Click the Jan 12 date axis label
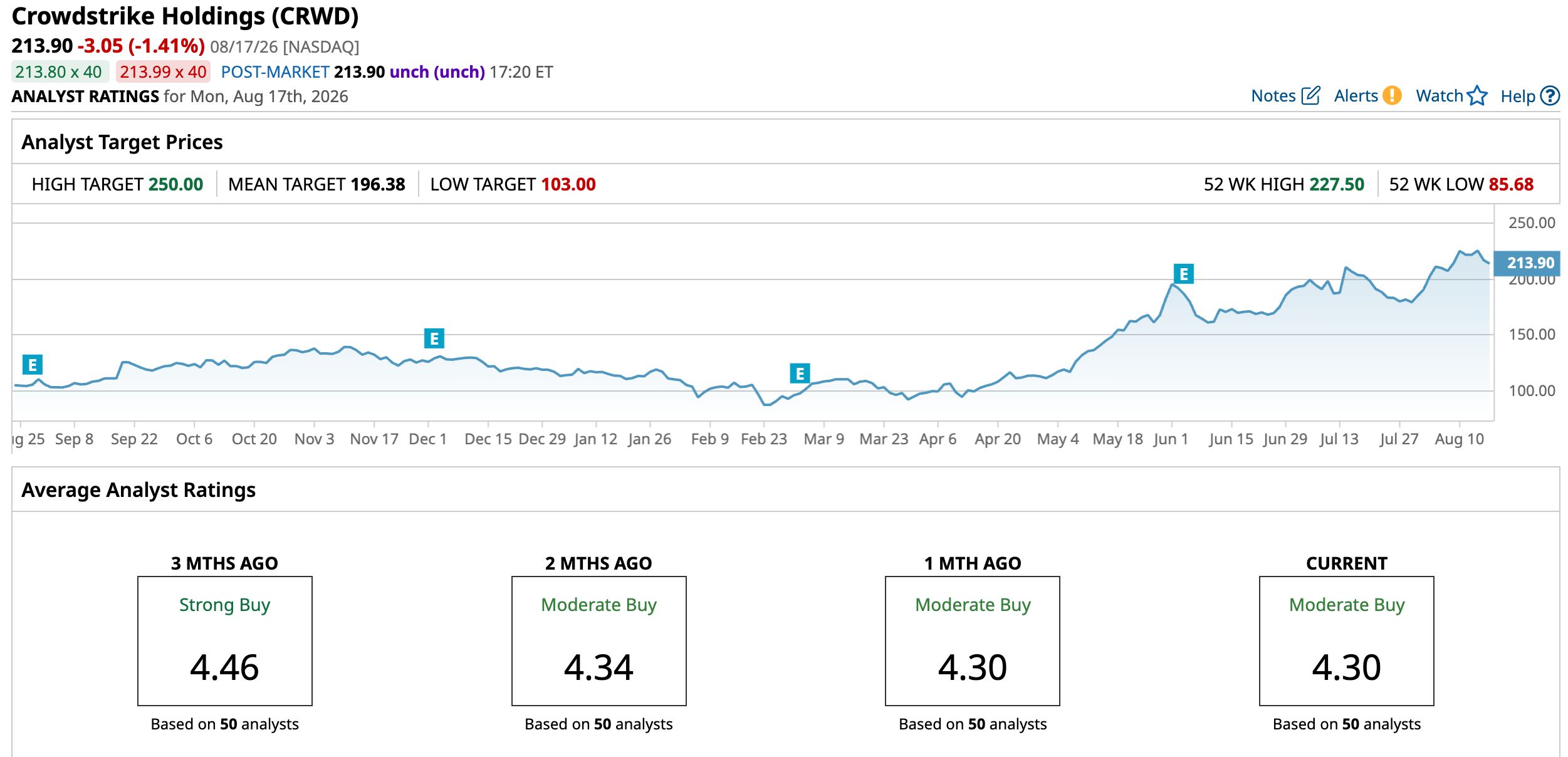Viewport: 1568px width, 757px height. [595, 439]
